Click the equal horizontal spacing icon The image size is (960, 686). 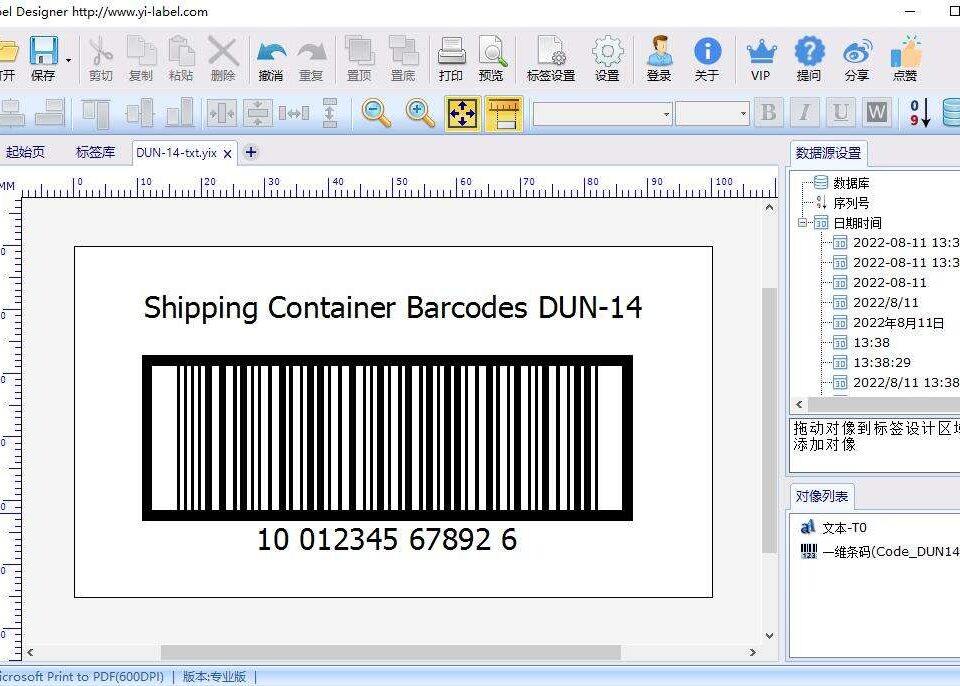point(294,113)
